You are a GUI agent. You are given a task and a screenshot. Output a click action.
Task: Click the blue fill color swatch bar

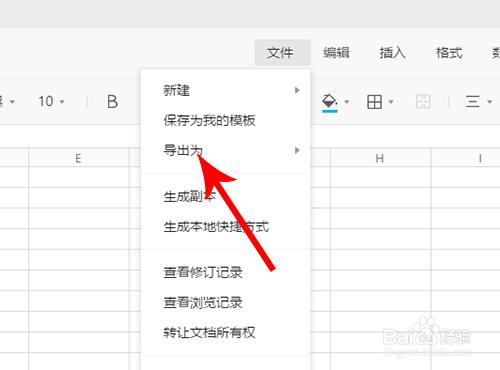330,111
